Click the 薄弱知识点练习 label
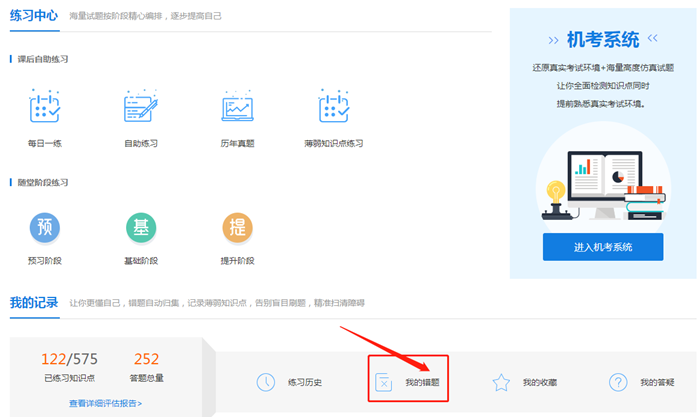The width and height of the screenshot is (700, 417). (334, 143)
